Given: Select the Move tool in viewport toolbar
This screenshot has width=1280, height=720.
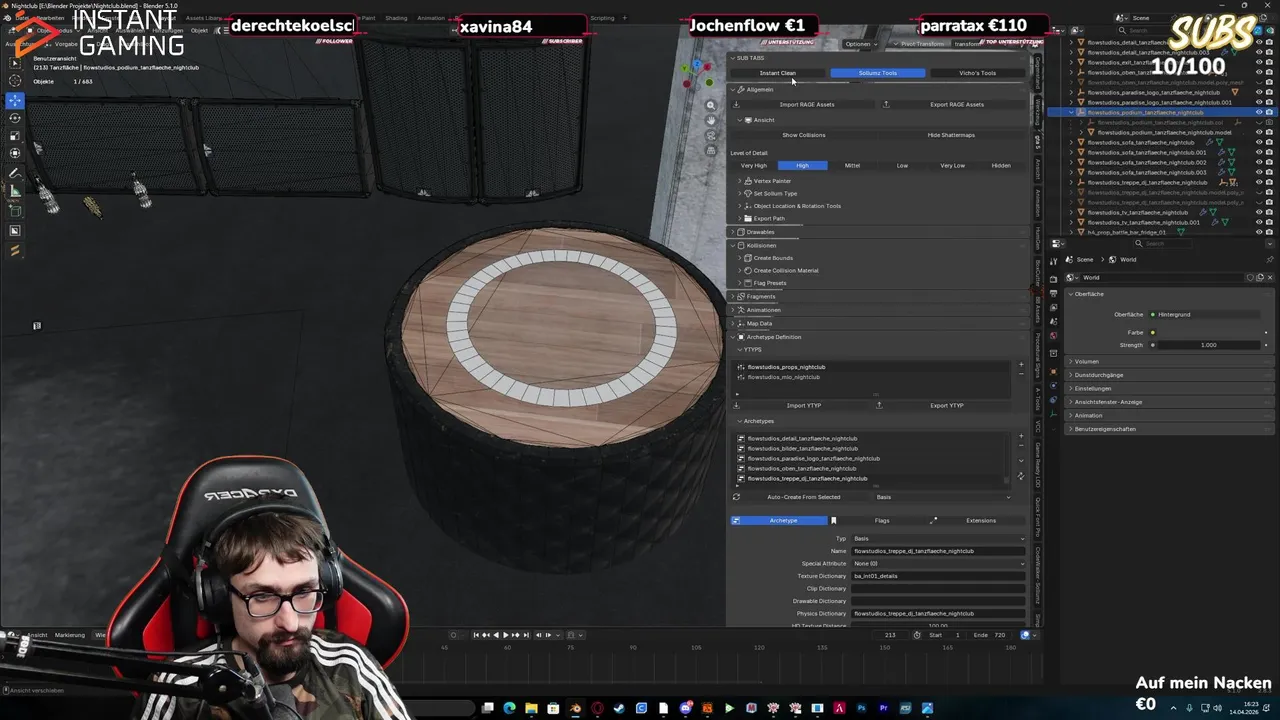Looking at the screenshot, I should coord(15,100).
